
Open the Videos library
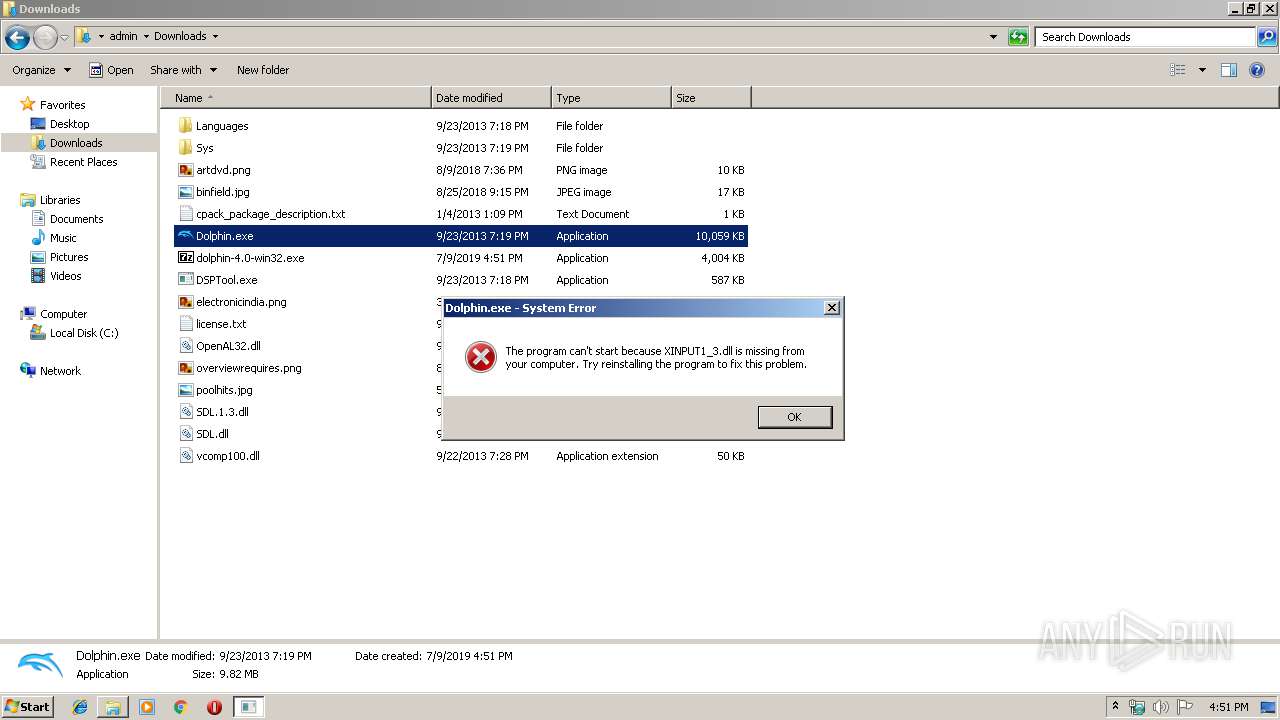pos(65,276)
